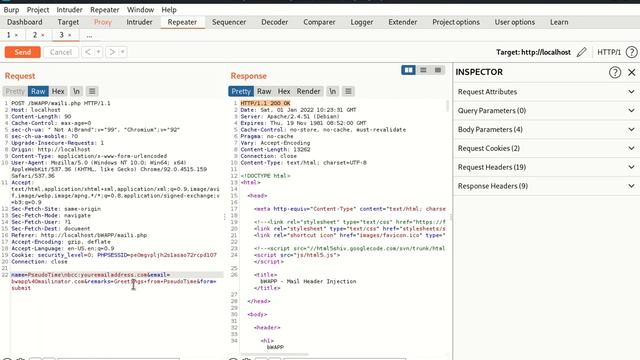Switch to the Intruder tool tab
The width and height of the screenshot is (640, 360).
139,22
